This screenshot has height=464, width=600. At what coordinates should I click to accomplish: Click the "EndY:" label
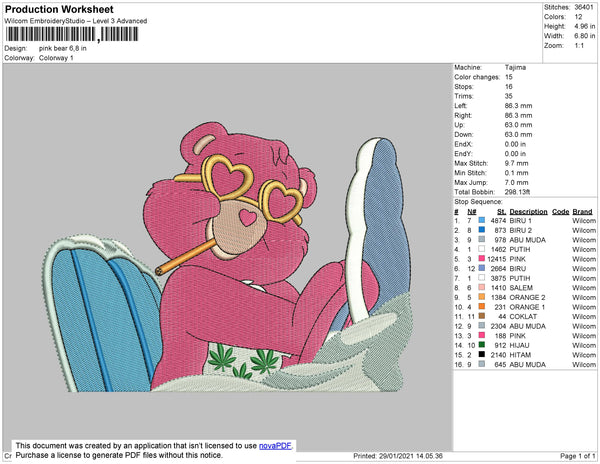coord(463,153)
